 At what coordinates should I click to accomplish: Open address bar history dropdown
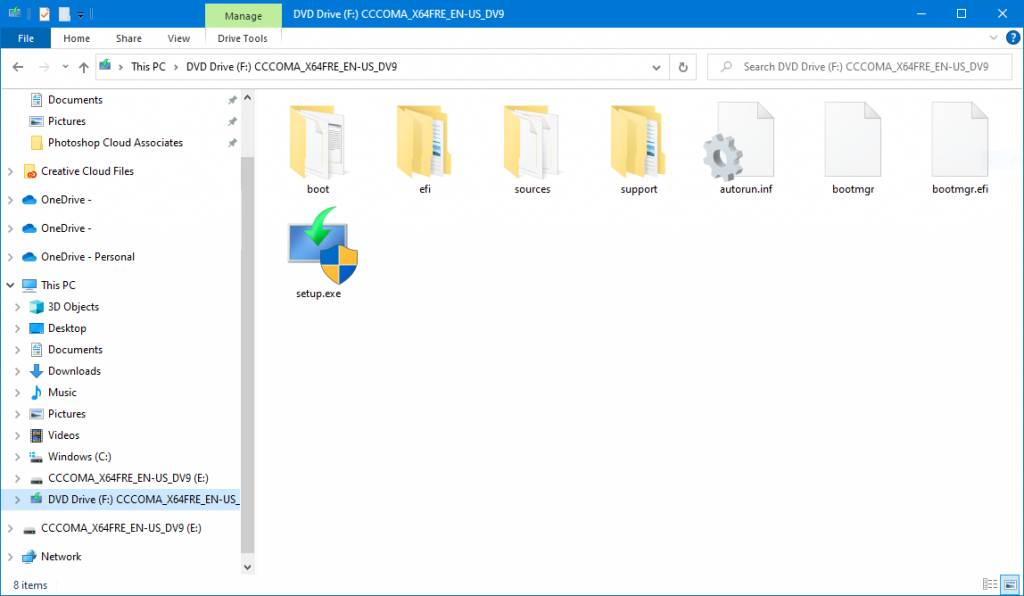click(656, 67)
